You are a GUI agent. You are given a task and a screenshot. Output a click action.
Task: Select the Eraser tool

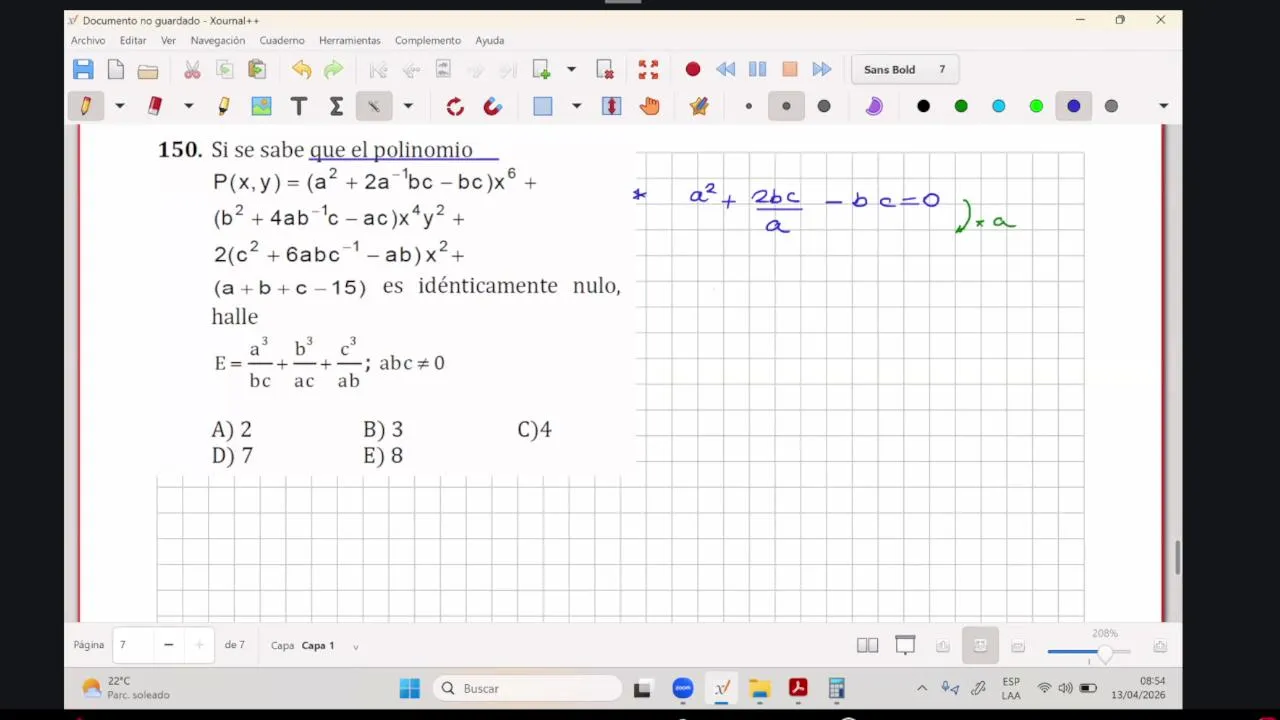point(154,106)
